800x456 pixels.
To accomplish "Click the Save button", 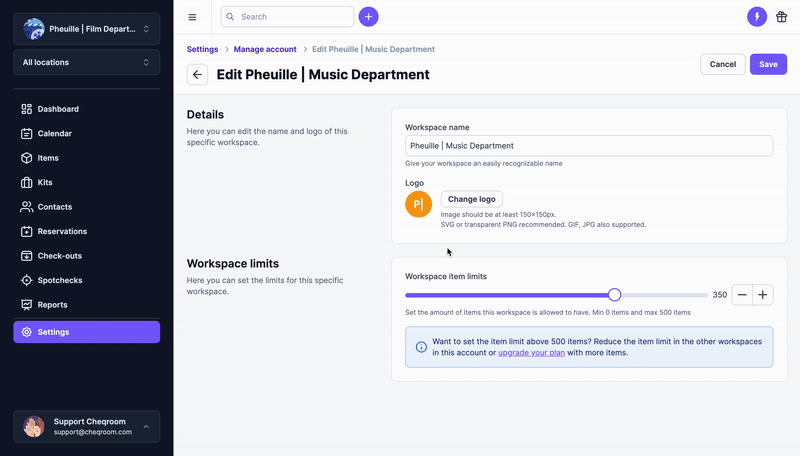I will click(768, 64).
